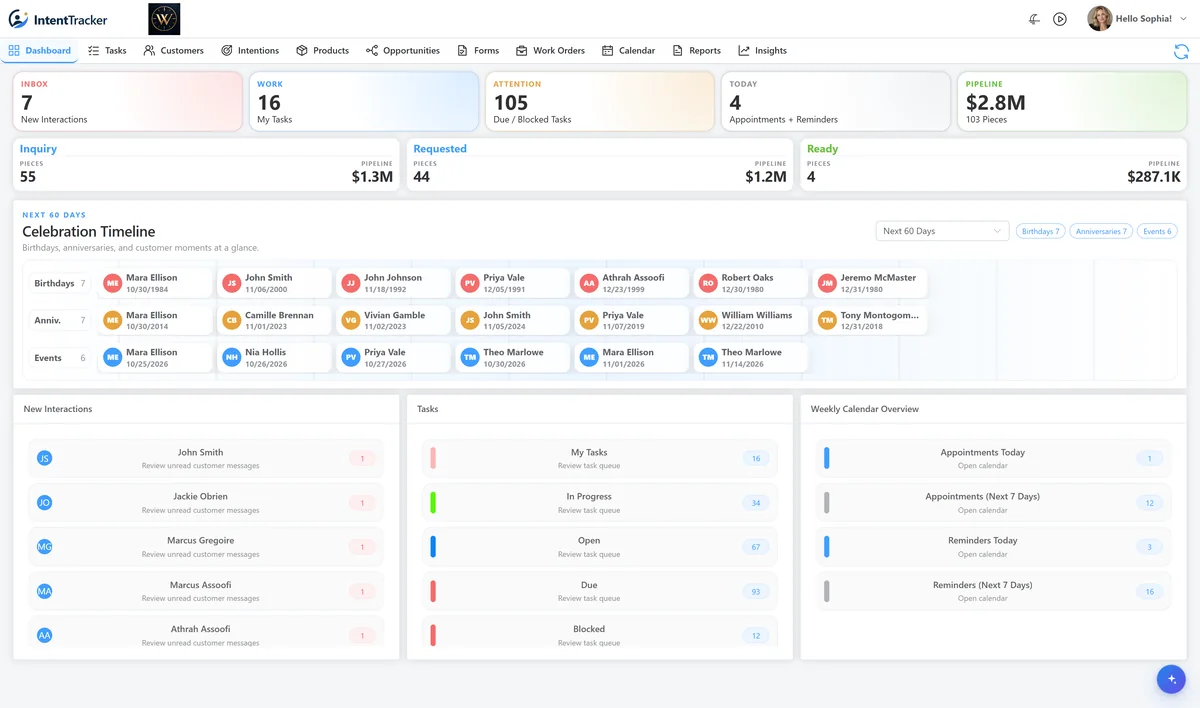Click Sophia's profile avatar
Image resolution: width=1200 pixels, height=708 pixels.
pos(1099,19)
